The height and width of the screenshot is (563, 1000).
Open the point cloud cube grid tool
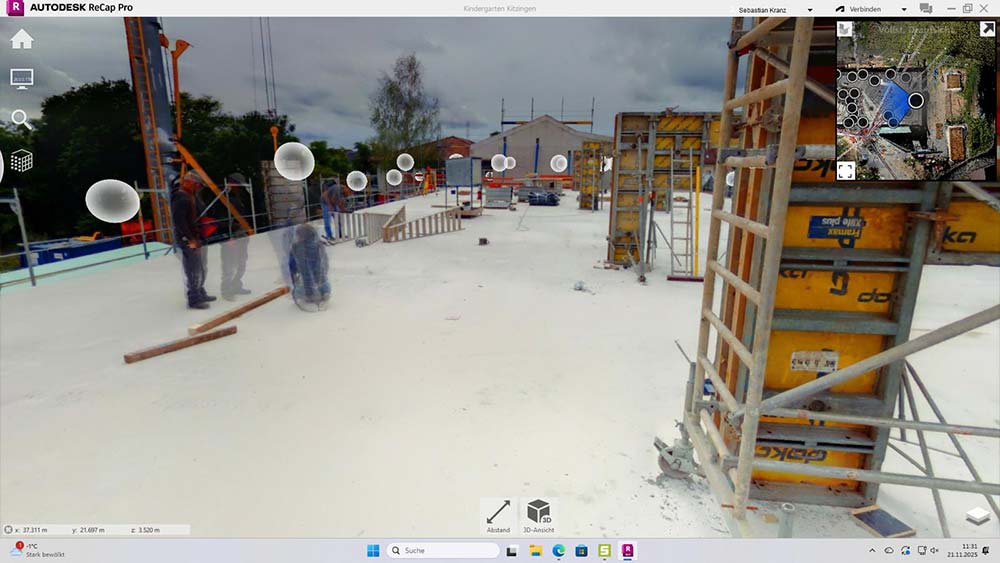click(21, 160)
